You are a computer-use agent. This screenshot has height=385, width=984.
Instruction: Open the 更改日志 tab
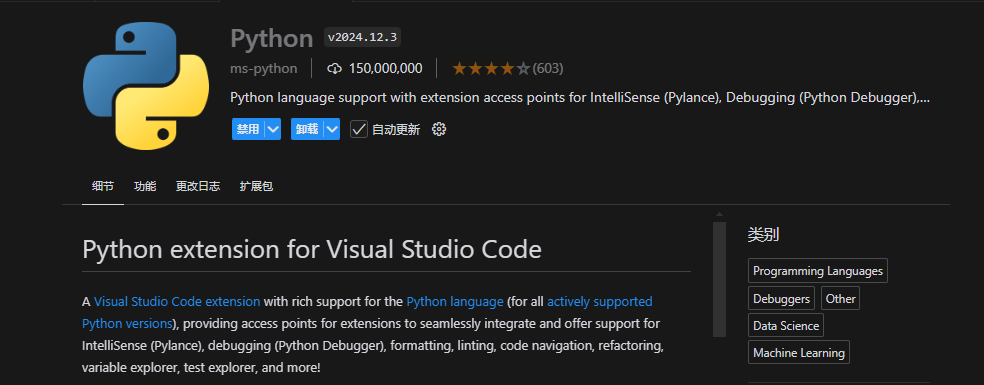coord(198,186)
